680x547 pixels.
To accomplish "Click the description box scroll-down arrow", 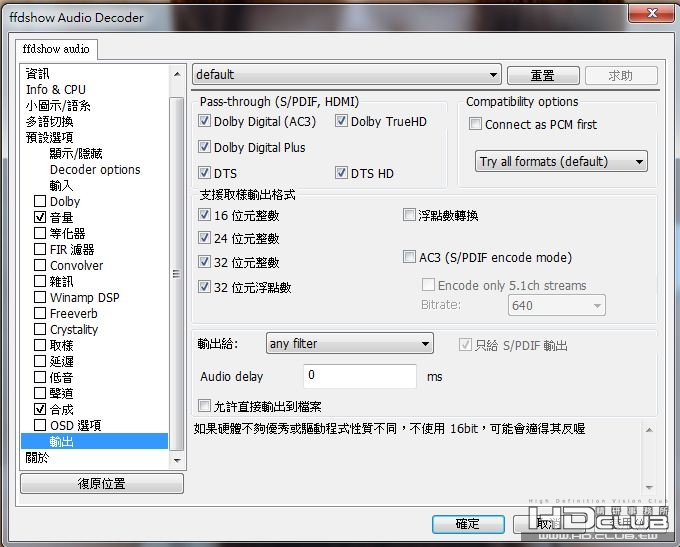I will click(649, 488).
